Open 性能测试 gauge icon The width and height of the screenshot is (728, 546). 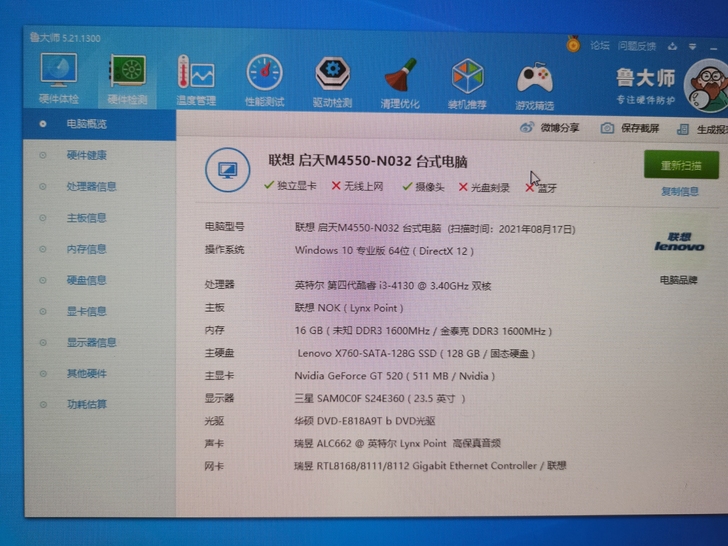point(264,81)
